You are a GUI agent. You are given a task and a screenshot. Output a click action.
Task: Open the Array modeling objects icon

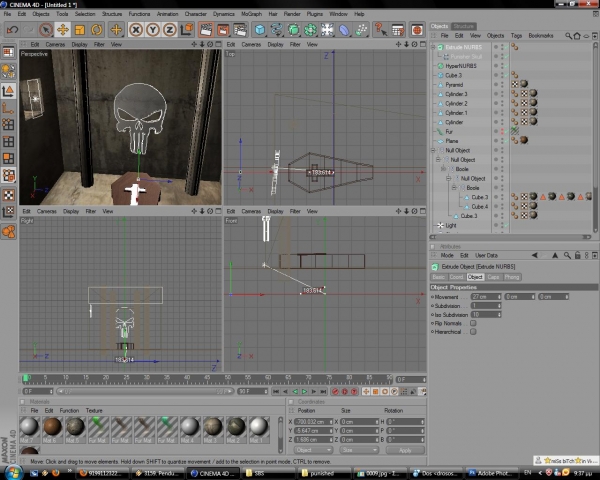[310, 29]
